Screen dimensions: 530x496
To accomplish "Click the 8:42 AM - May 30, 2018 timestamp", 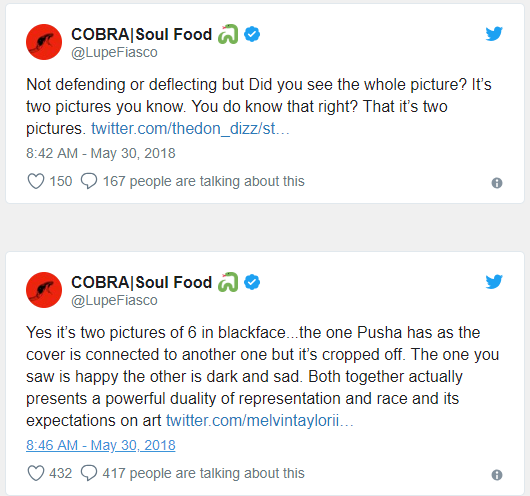I will (101, 153).
